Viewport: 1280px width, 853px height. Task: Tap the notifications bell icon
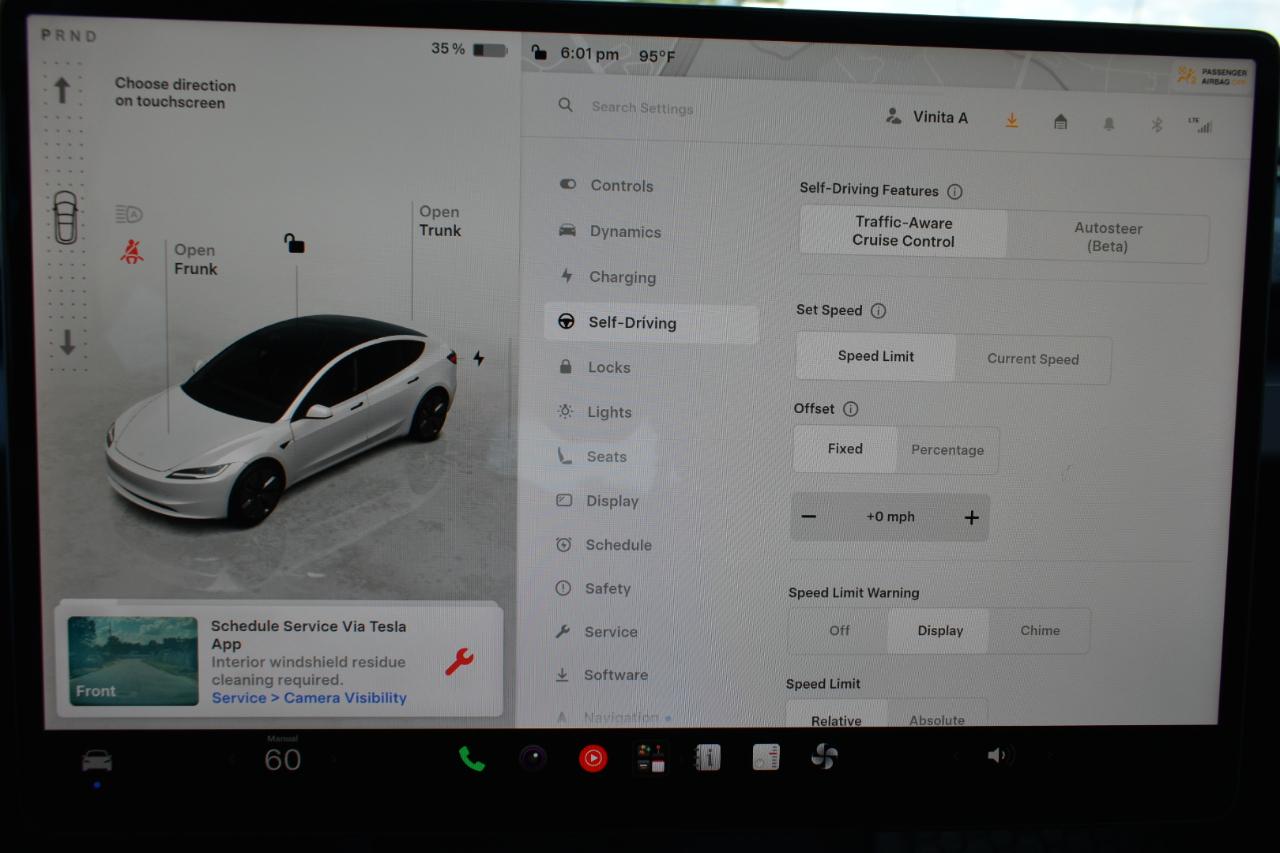1109,124
